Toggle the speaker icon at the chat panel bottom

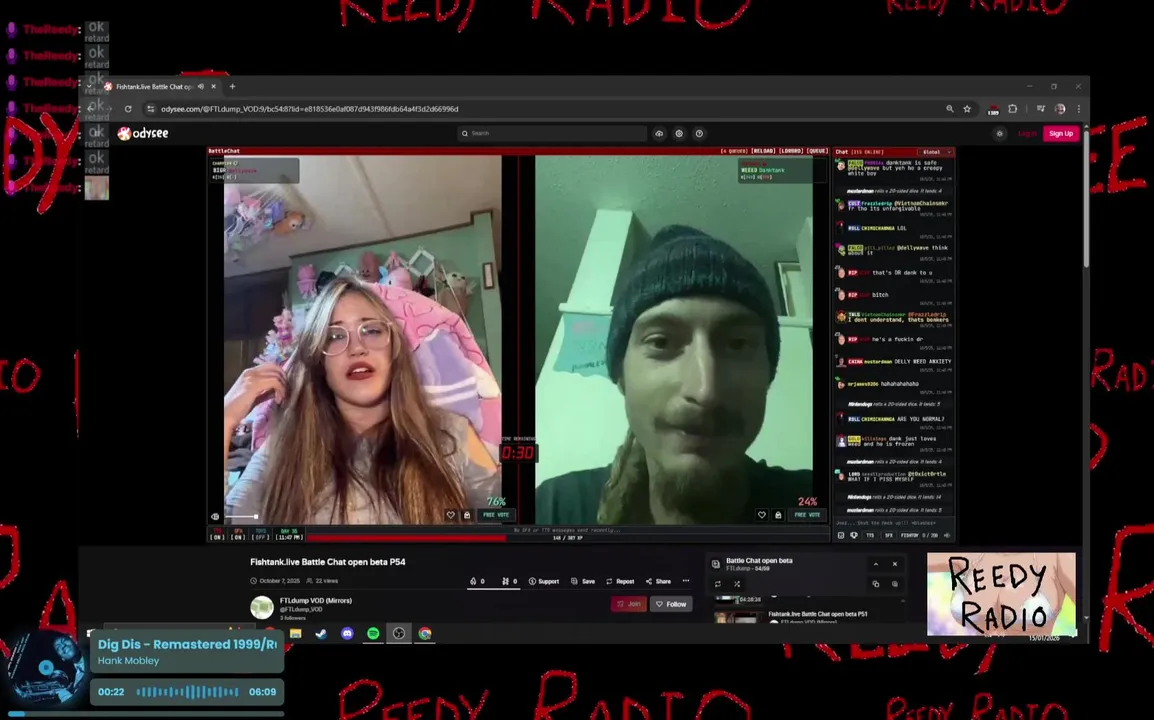point(947,535)
